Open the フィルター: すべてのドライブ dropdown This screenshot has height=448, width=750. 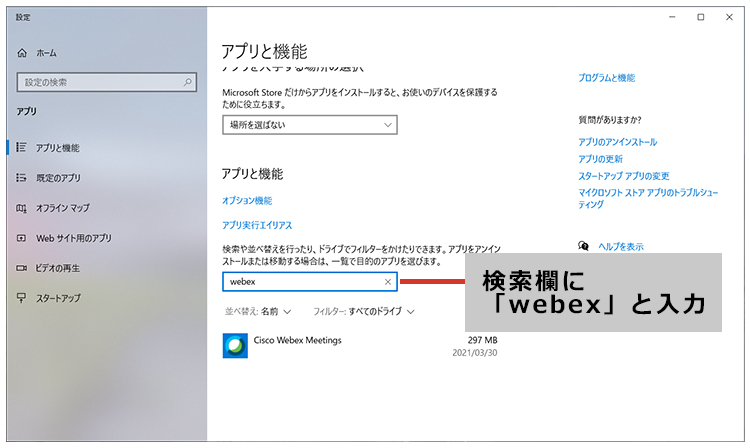[364, 311]
